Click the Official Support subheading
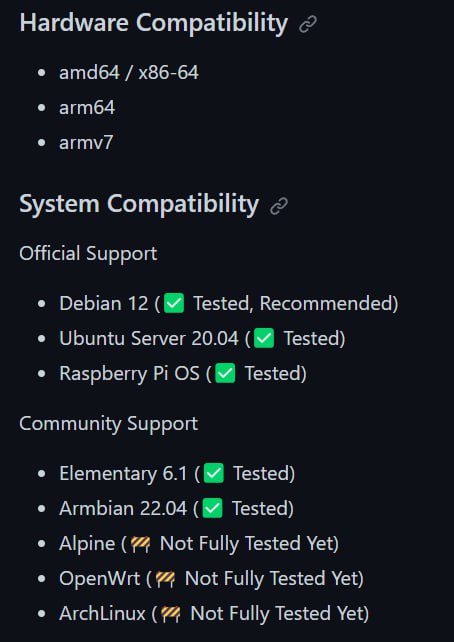454x642 pixels. (x=88, y=253)
